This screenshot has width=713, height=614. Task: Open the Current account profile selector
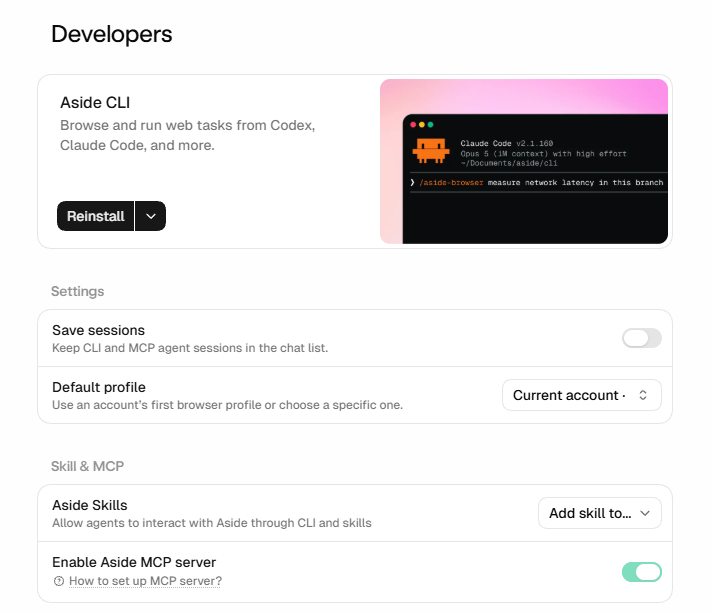582,395
